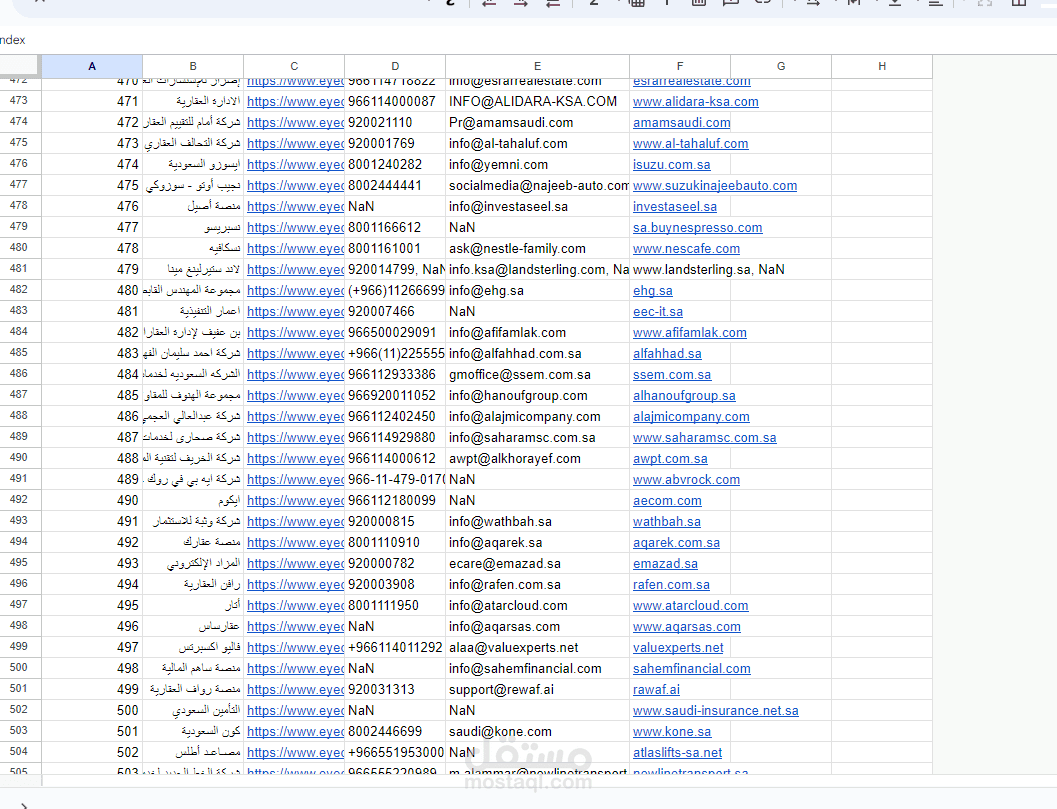
Task: Open the rawaf.ai link
Action: coord(656,690)
